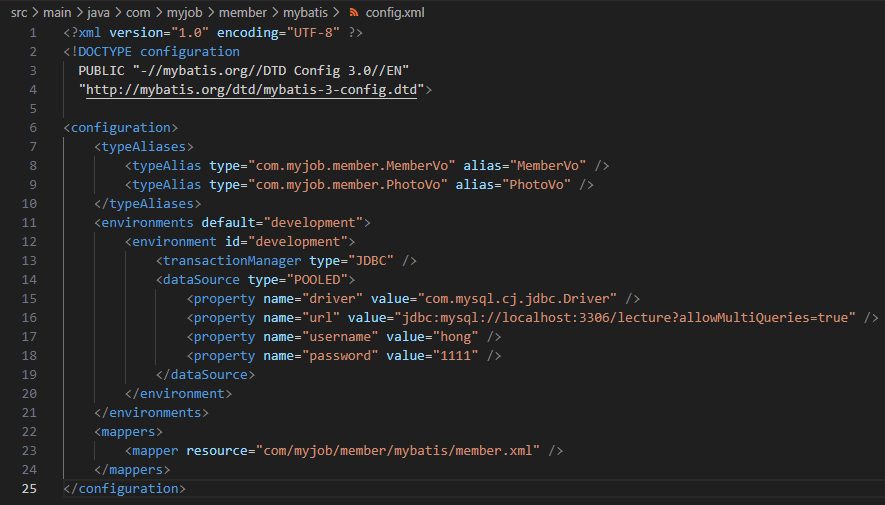Open the 'com' breadcrumb folder
The width and height of the screenshot is (885, 505).
(138, 12)
